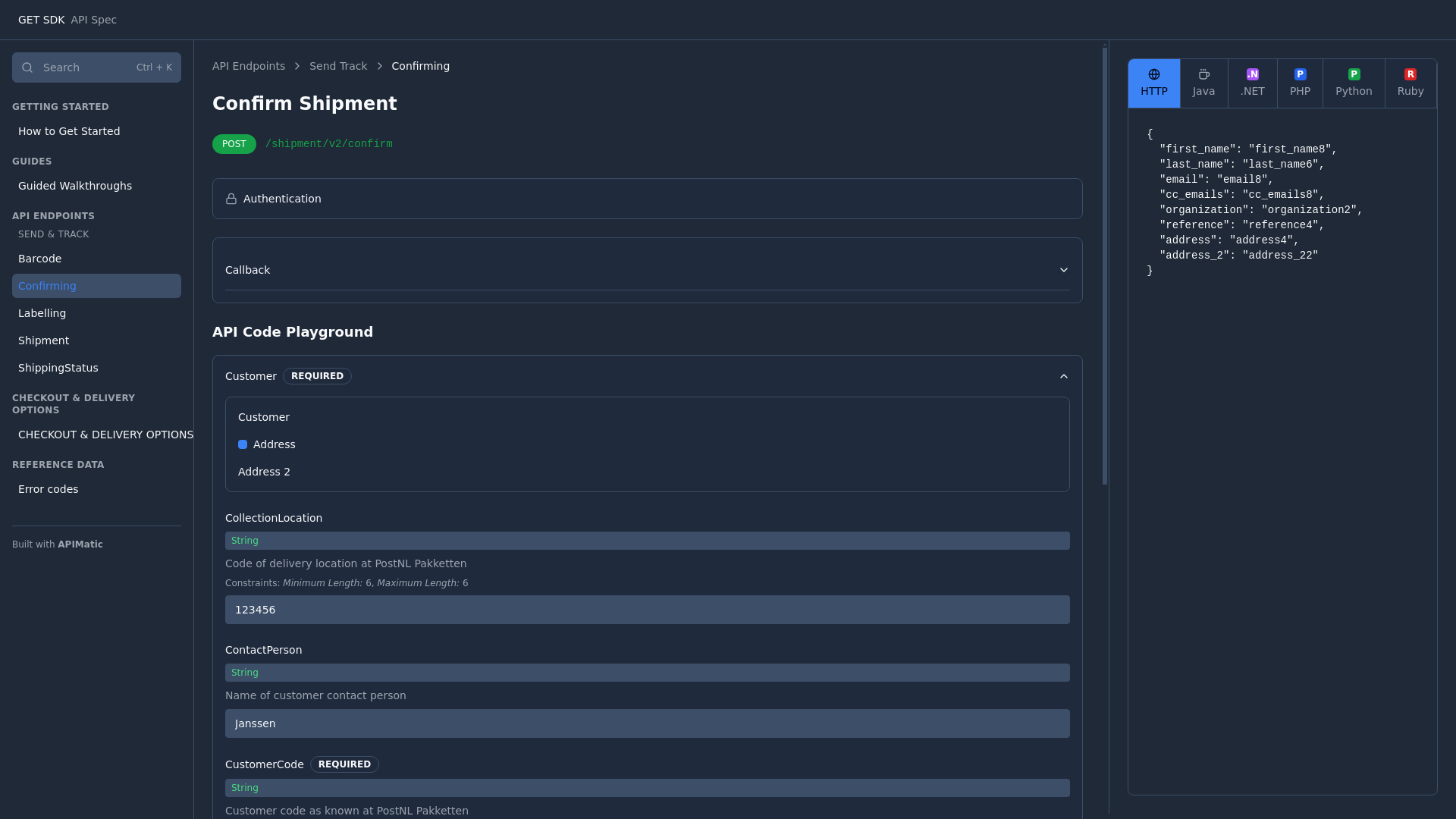Click "address_2" line in code sample
1456x819 pixels.
tap(1239, 256)
